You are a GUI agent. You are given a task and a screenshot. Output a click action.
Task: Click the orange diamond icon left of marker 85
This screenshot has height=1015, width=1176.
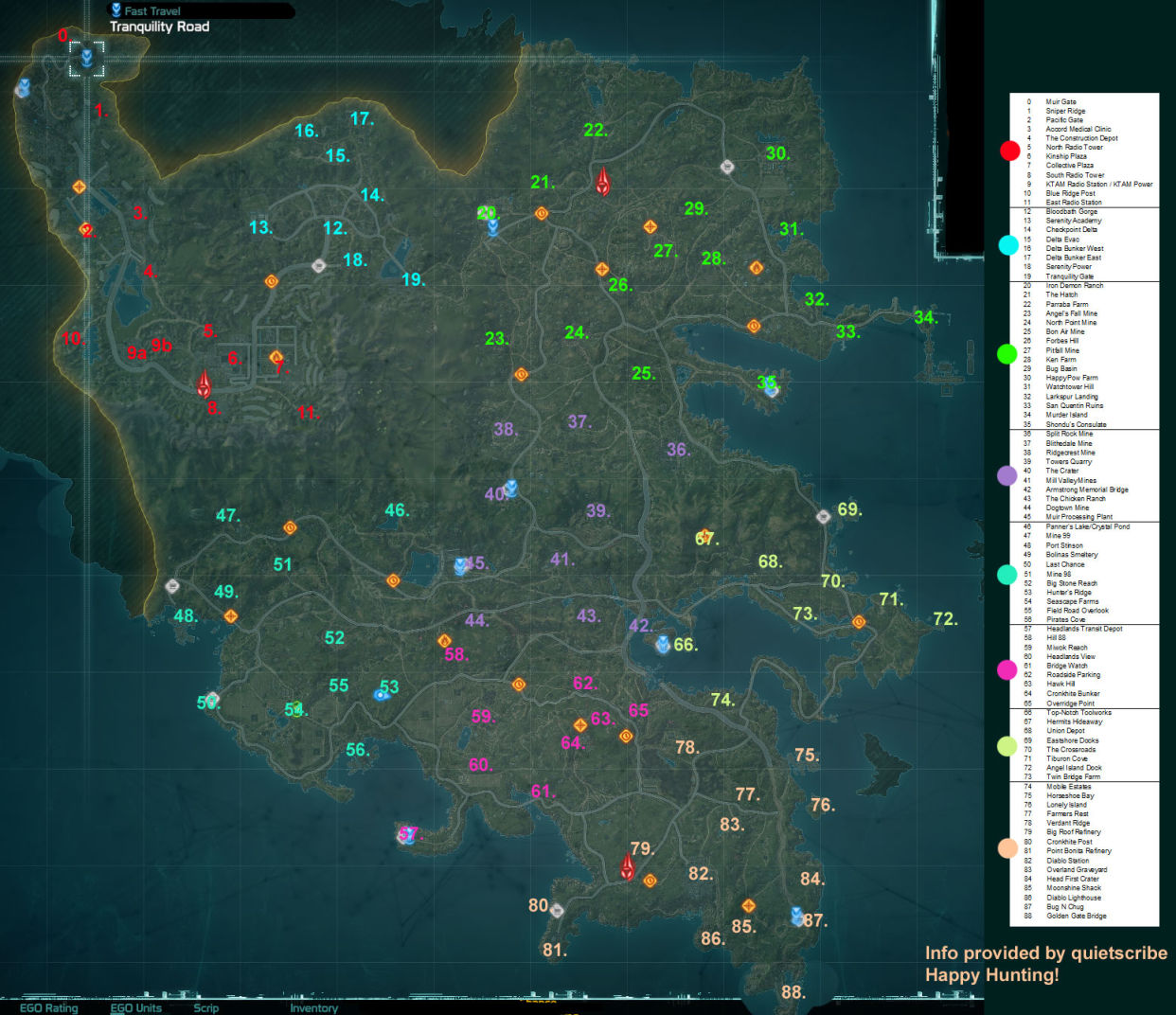click(x=748, y=906)
